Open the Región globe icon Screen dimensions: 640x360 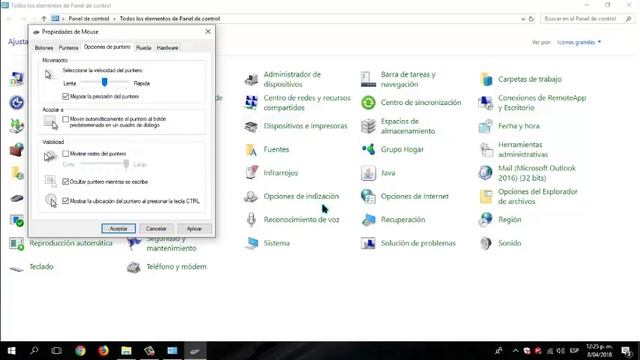(486, 220)
